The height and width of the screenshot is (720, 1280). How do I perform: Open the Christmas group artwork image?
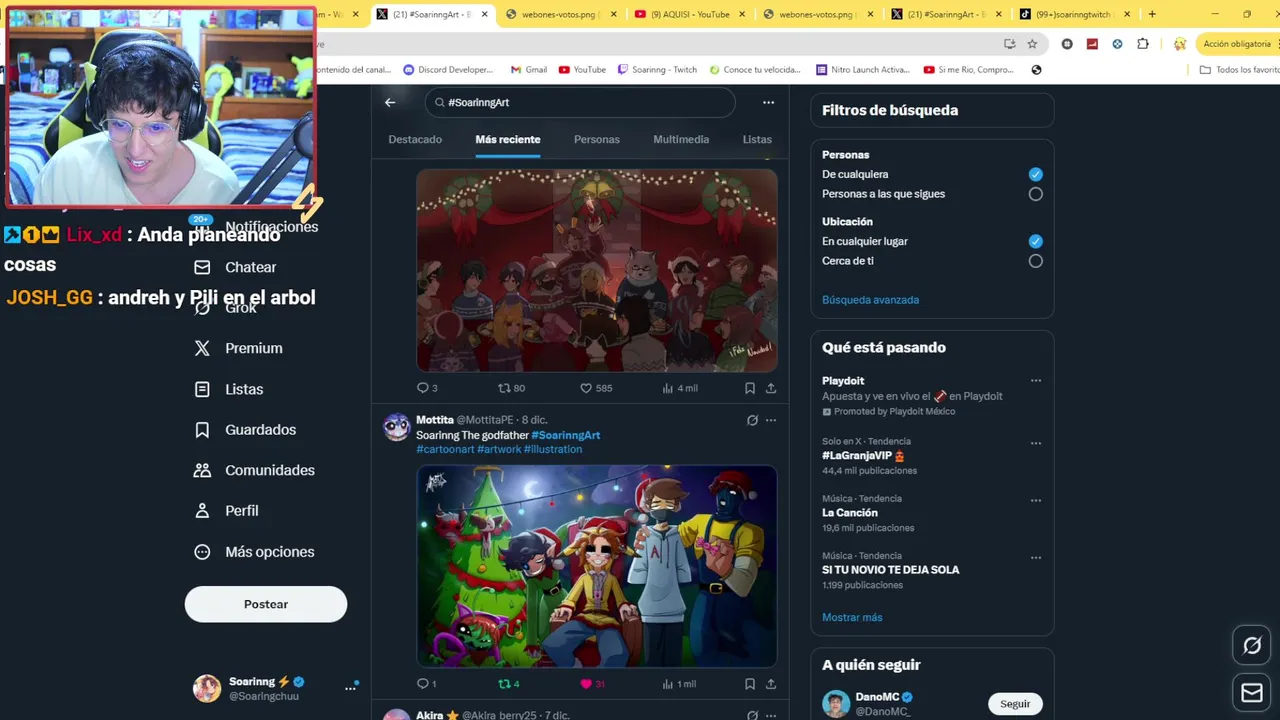tap(597, 270)
